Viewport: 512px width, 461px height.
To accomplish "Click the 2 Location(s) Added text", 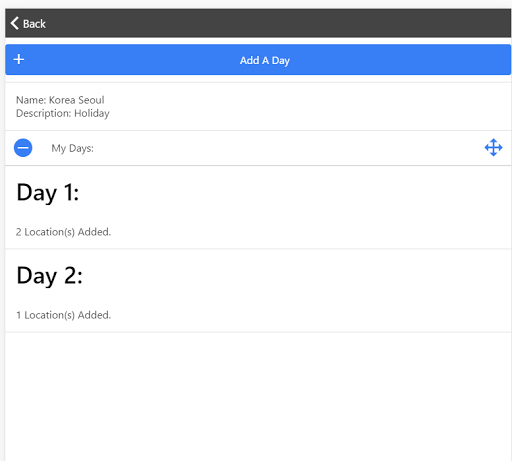I will click(63, 232).
